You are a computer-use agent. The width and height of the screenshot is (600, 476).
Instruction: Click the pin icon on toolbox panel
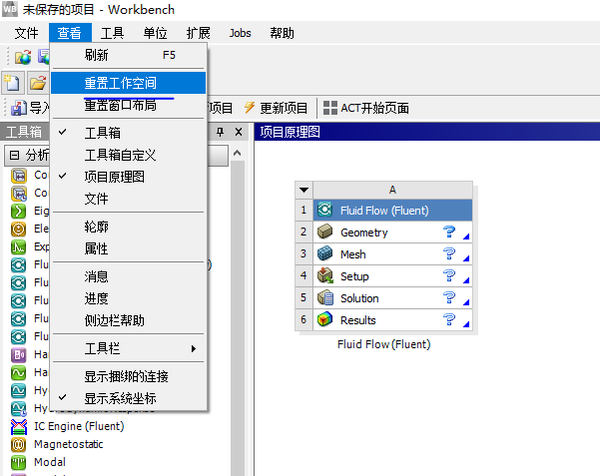[x=220, y=132]
